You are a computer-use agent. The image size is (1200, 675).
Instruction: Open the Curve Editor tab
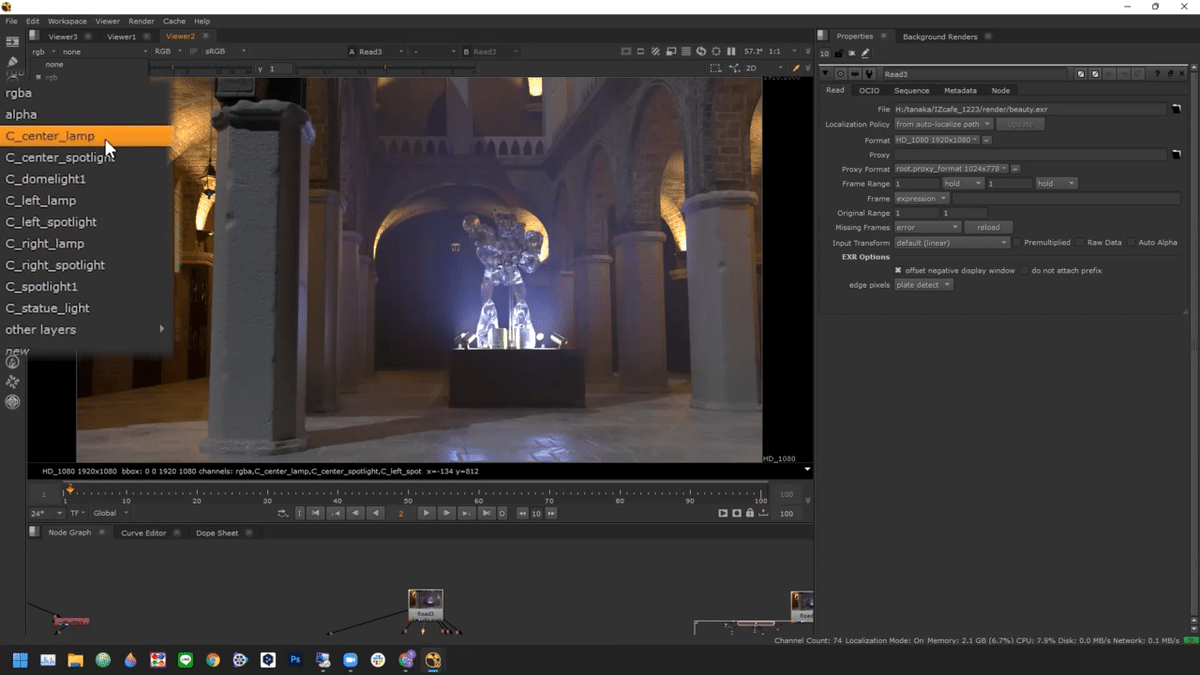point(143,533)
